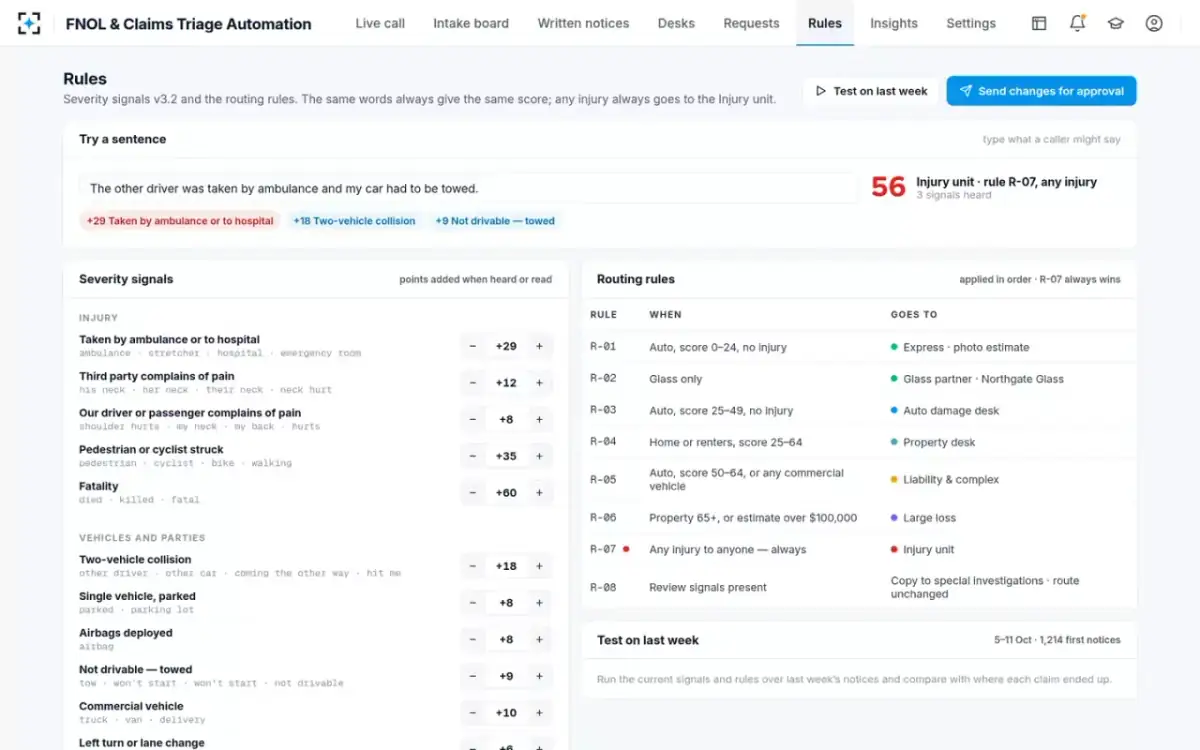Increase Pedestrian or cyclist struck points
Screen dimensions: 1200x750
[x=539, y=456]
